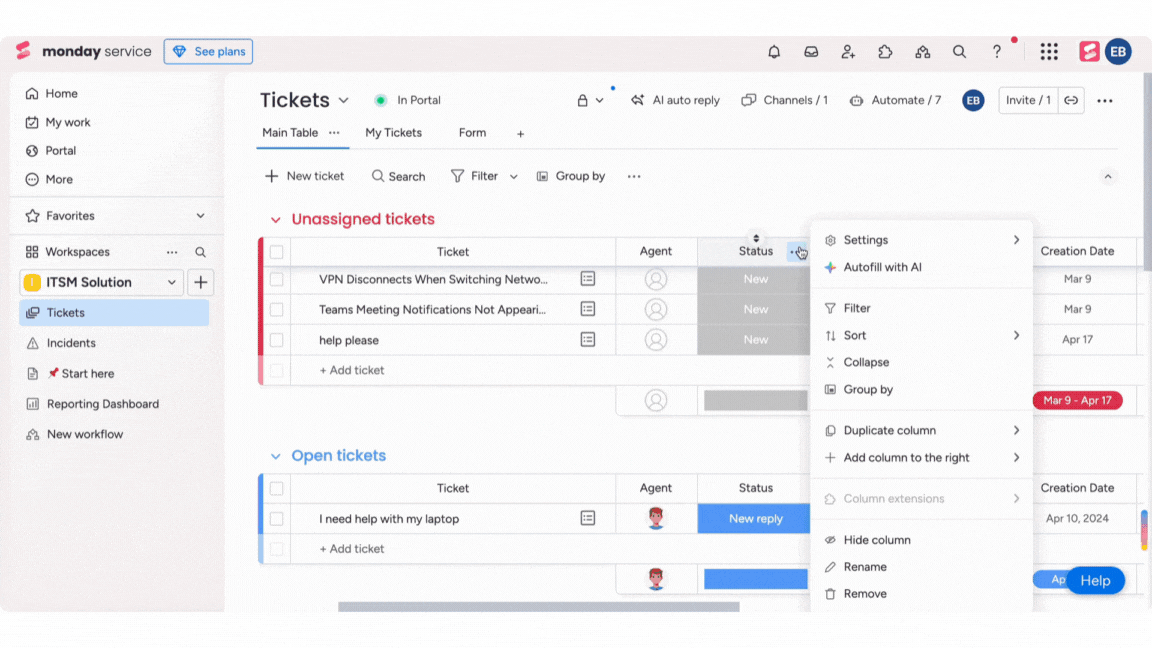
Task: Open item updates for Teams Meeting ticket
Action: 588,309
